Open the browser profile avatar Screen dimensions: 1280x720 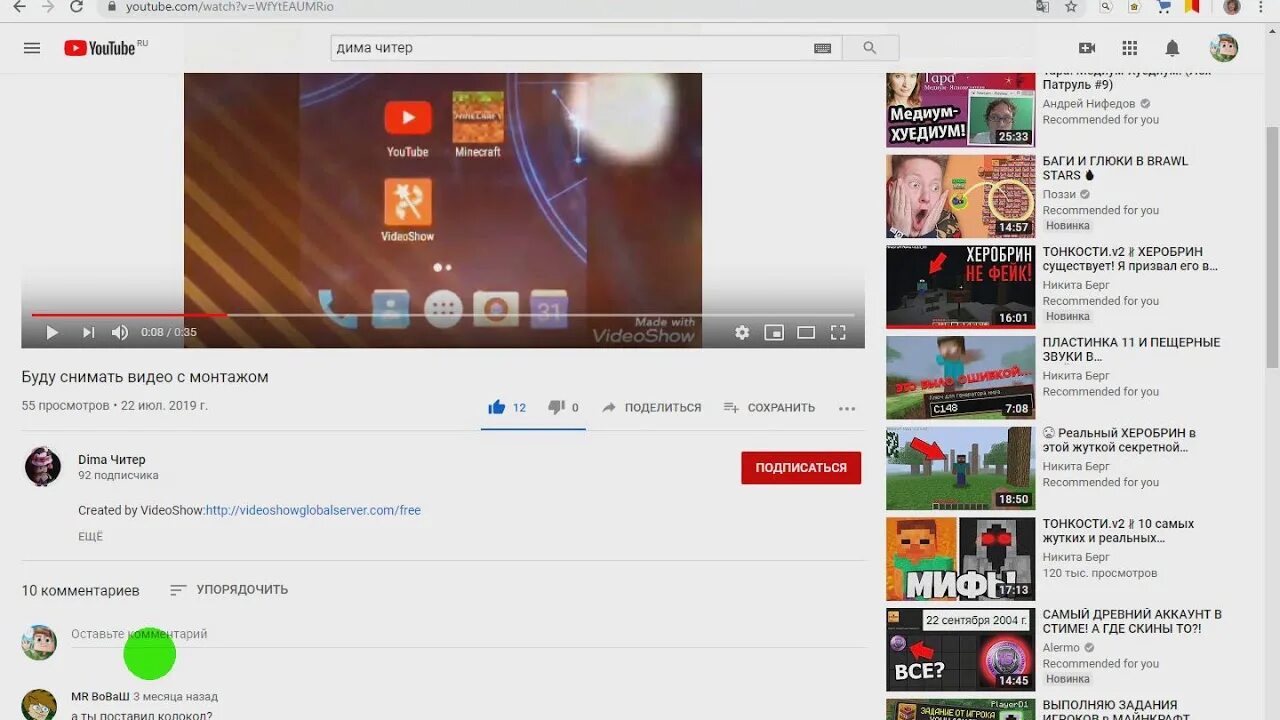pyautogui.click(x=1232, y=6)
